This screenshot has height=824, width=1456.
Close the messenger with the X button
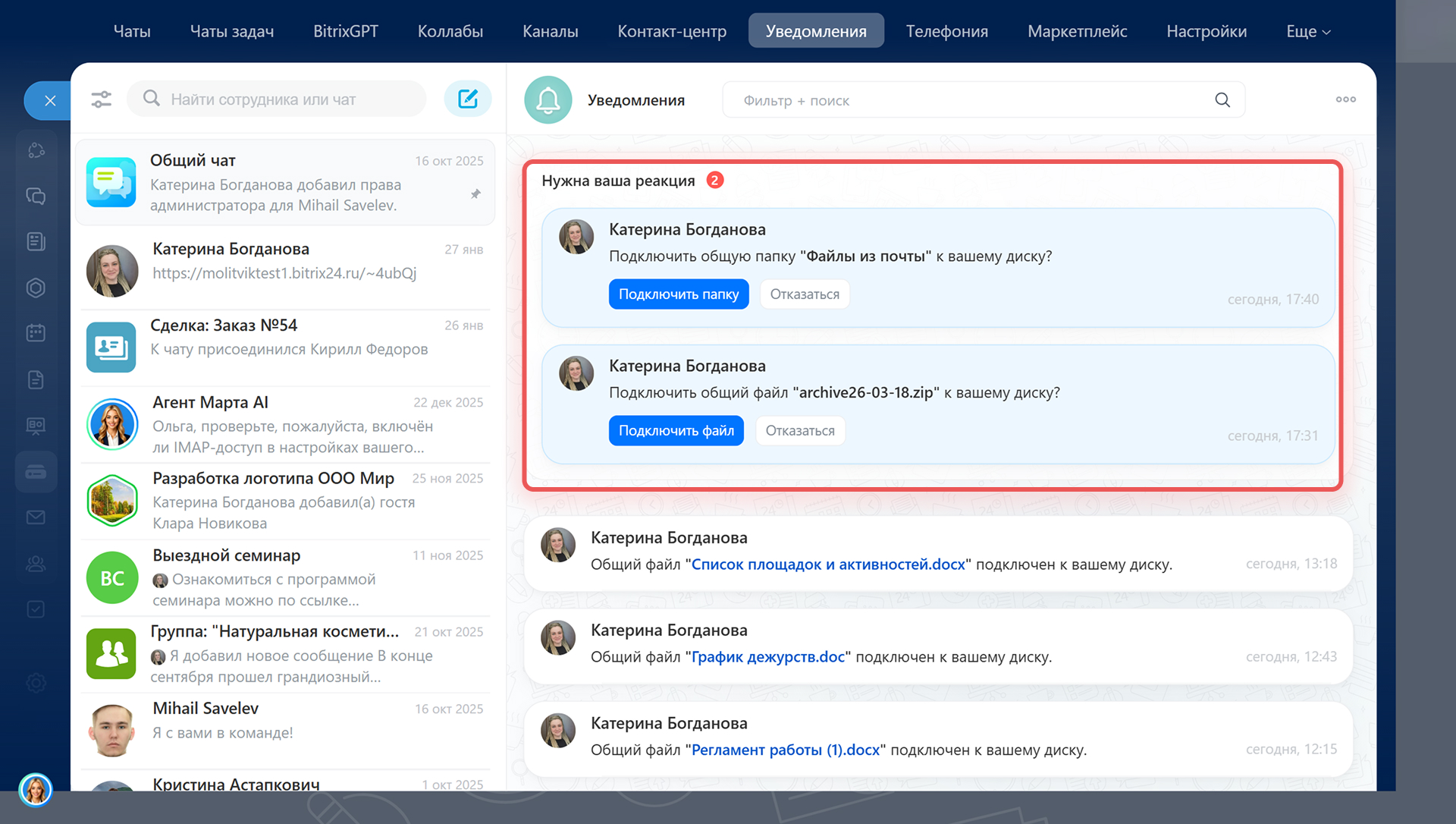(x=50, y=100)
